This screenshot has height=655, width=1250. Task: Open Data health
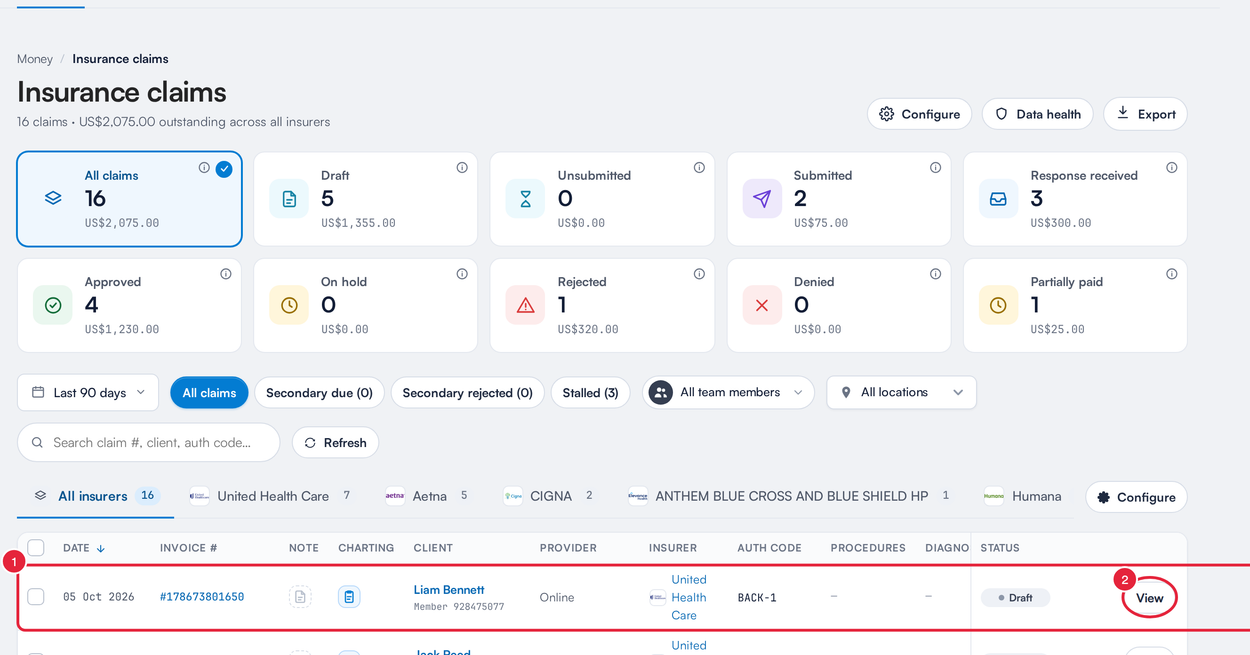click(1038, 114)
